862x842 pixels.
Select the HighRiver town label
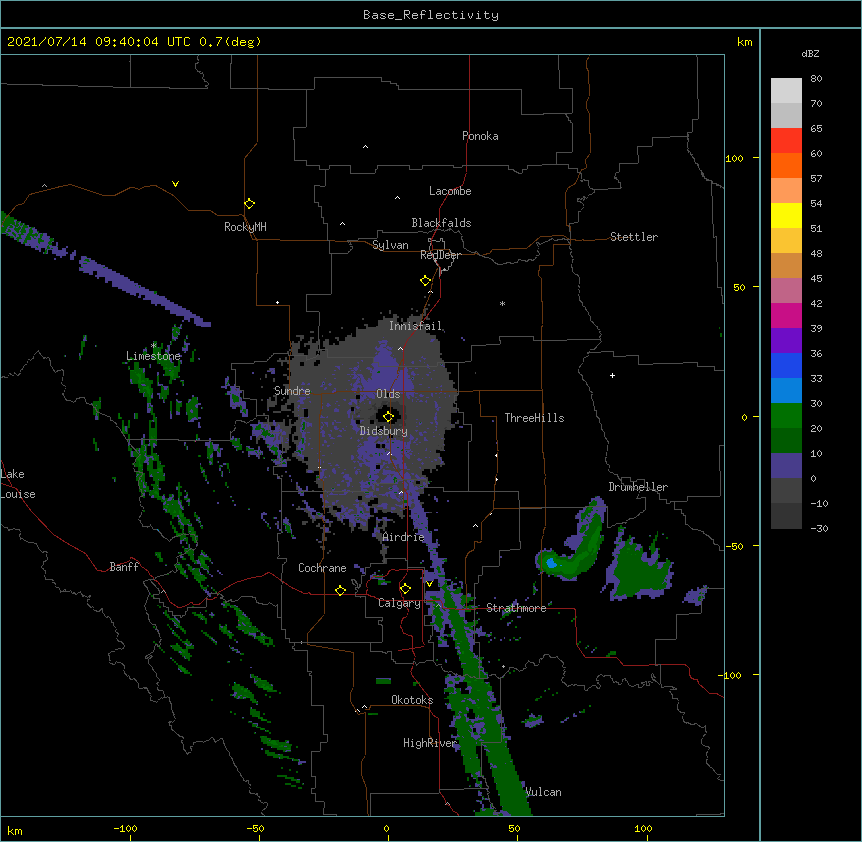point(430,743)
